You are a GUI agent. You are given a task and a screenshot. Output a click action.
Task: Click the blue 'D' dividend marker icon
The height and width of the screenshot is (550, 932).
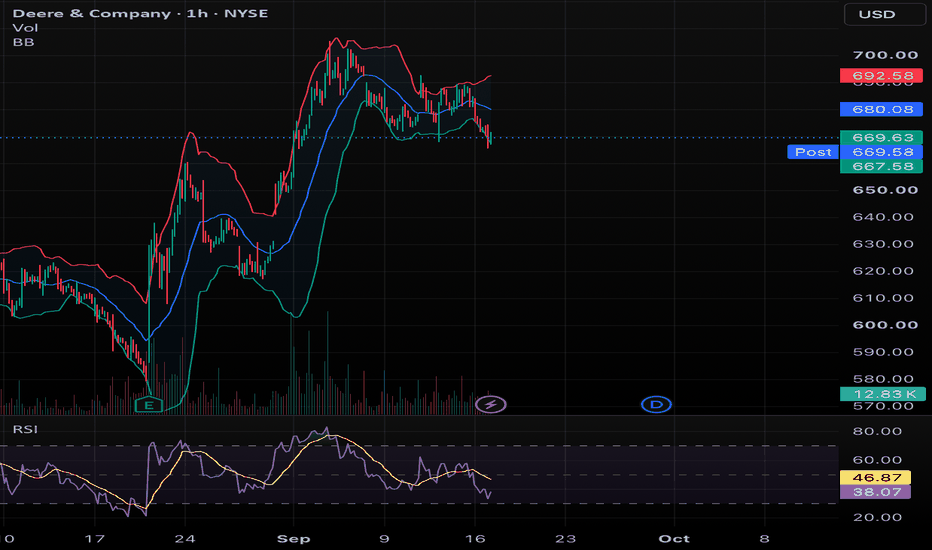click(x=656, y=405)
